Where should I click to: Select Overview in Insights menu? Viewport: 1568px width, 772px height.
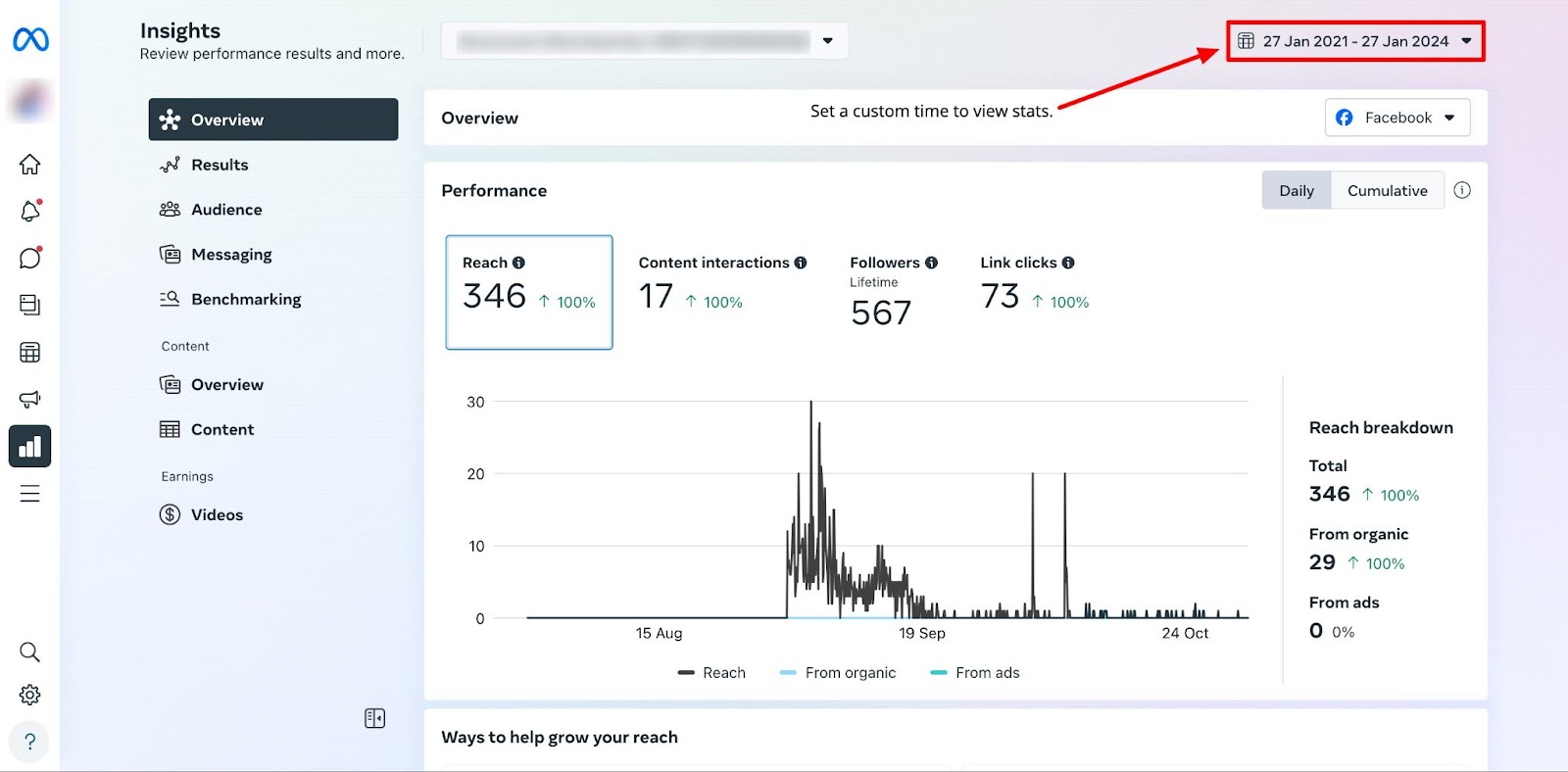click(x=273, y=120)
